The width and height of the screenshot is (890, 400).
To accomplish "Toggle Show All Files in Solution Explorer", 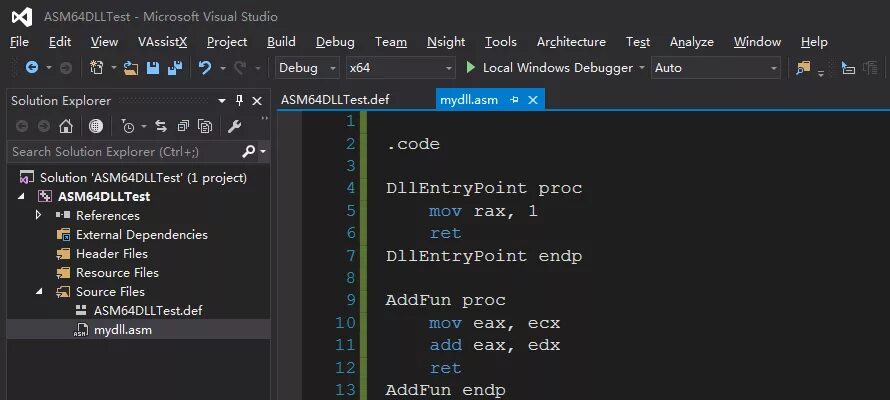I will (205, 126).
